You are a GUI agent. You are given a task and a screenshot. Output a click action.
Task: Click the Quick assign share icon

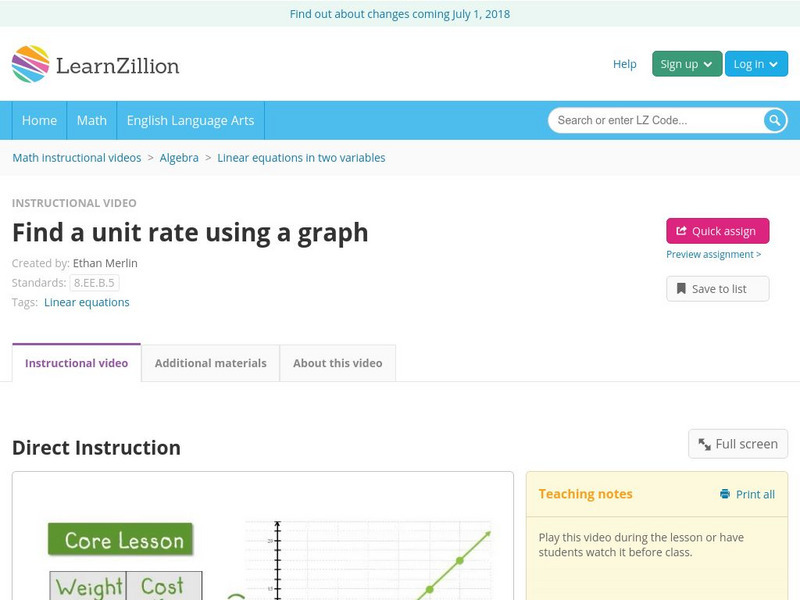(x=681, y=231)
